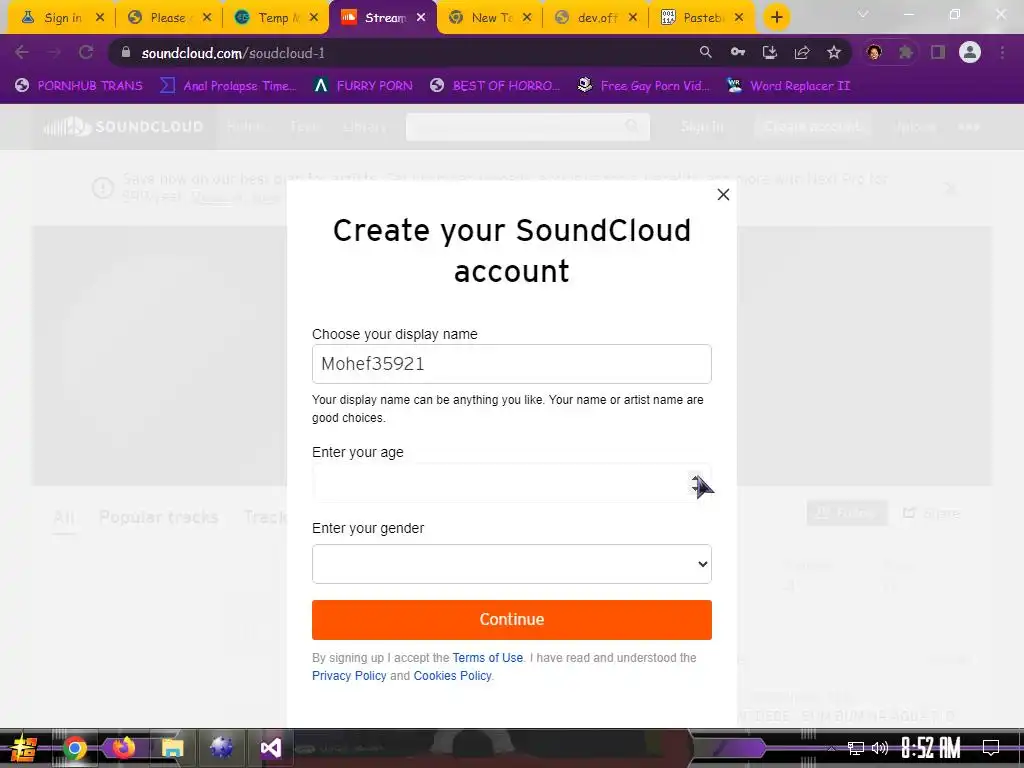Open the tab search chevron
Viewport: 1024px width, 768px height.
click(x=863, y=14)
